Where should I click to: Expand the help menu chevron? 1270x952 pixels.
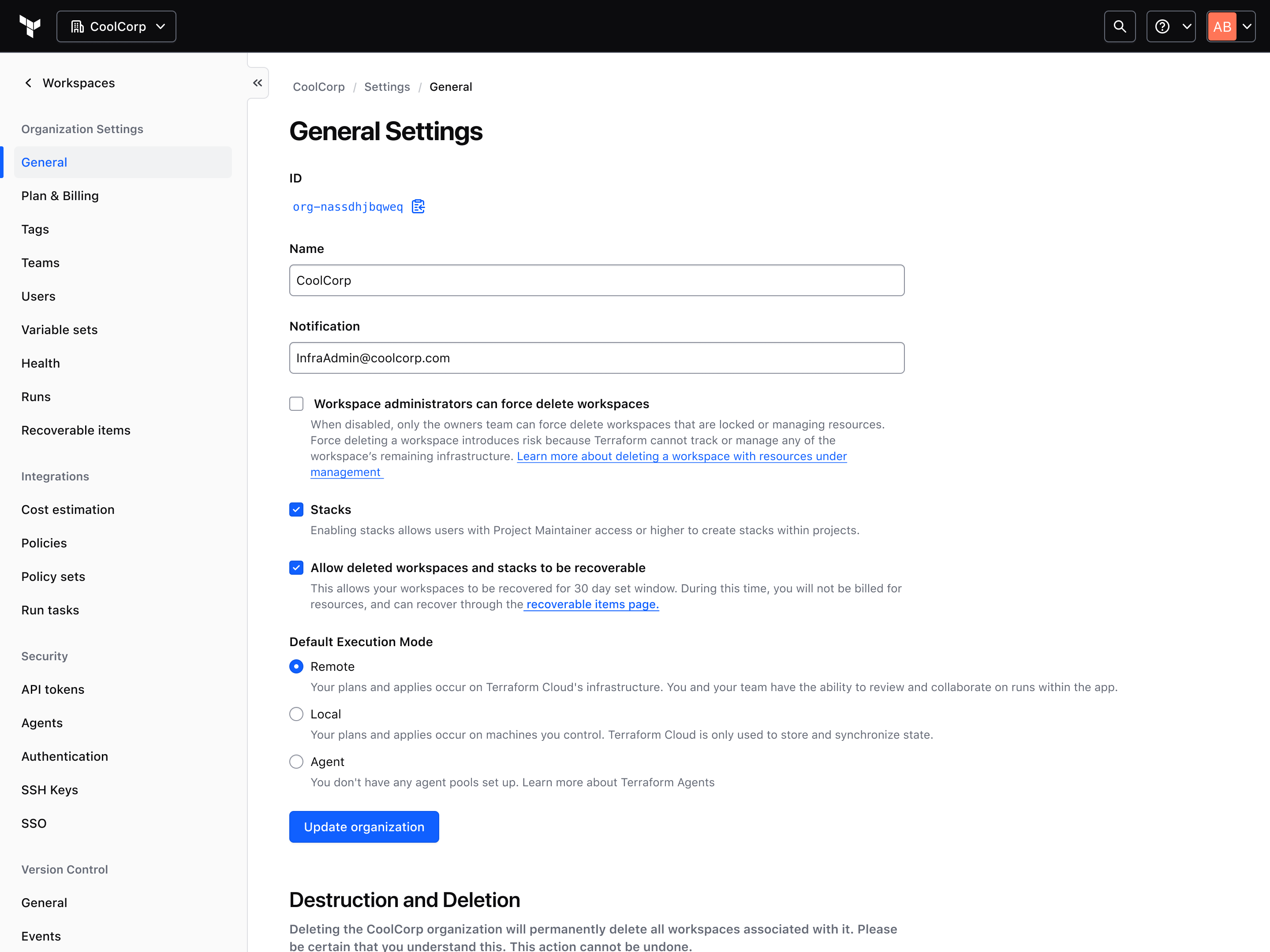pyautogui.click(x=1187, y=26)
